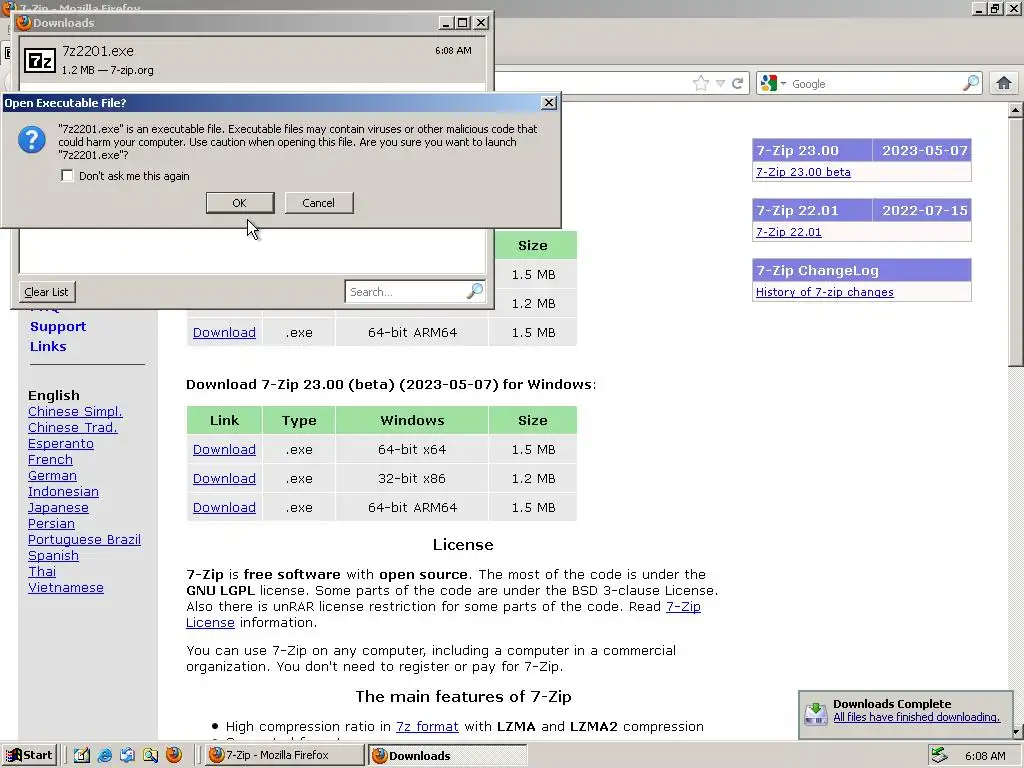The width and height of the screenshot is (1024, 768).
Task: Open the 7-Zip 22.01 link
Action: pyautogui.click(x=788, y=232)
